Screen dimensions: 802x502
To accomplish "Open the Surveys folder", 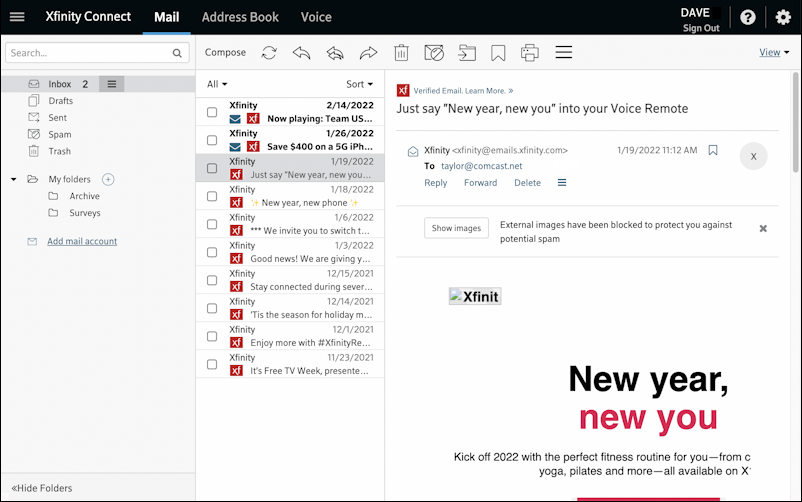I will click(85, 213).
